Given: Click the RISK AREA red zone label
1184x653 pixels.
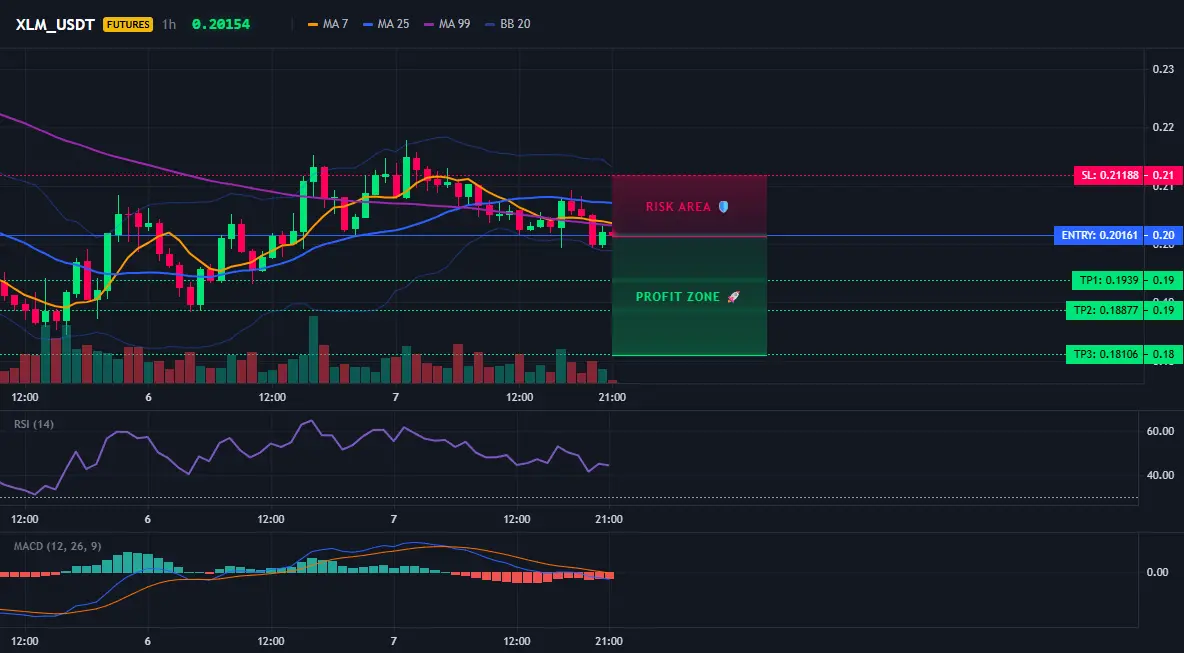Looking at the screenshot, I should [x=687, y=207].
